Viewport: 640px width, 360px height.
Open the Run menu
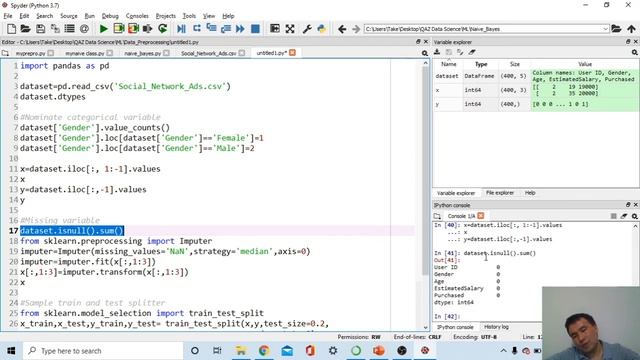pos(89,16)
